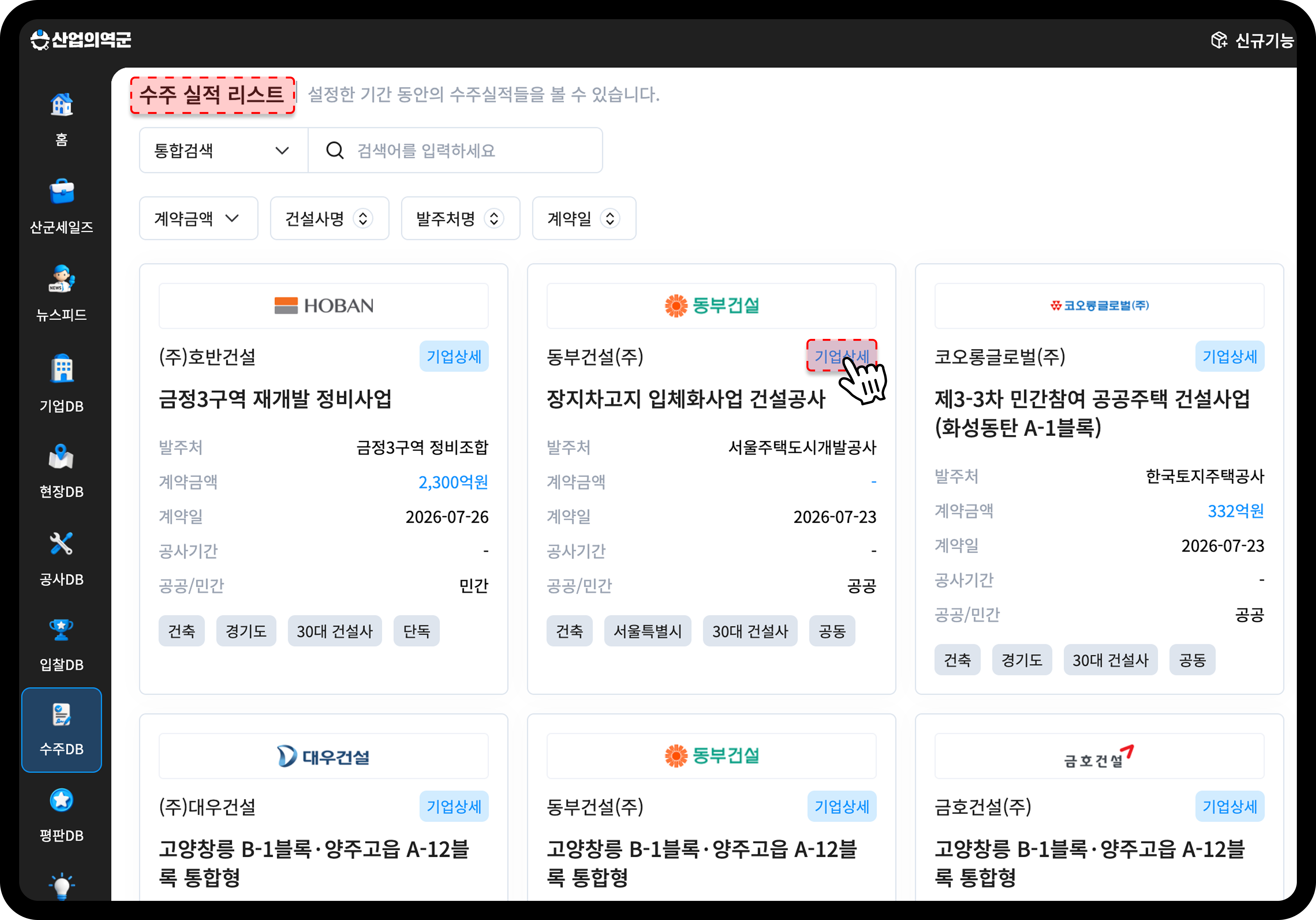The image size is (1316, 920).
Task: Click the search magnifier icon
Action: [335, 150]
